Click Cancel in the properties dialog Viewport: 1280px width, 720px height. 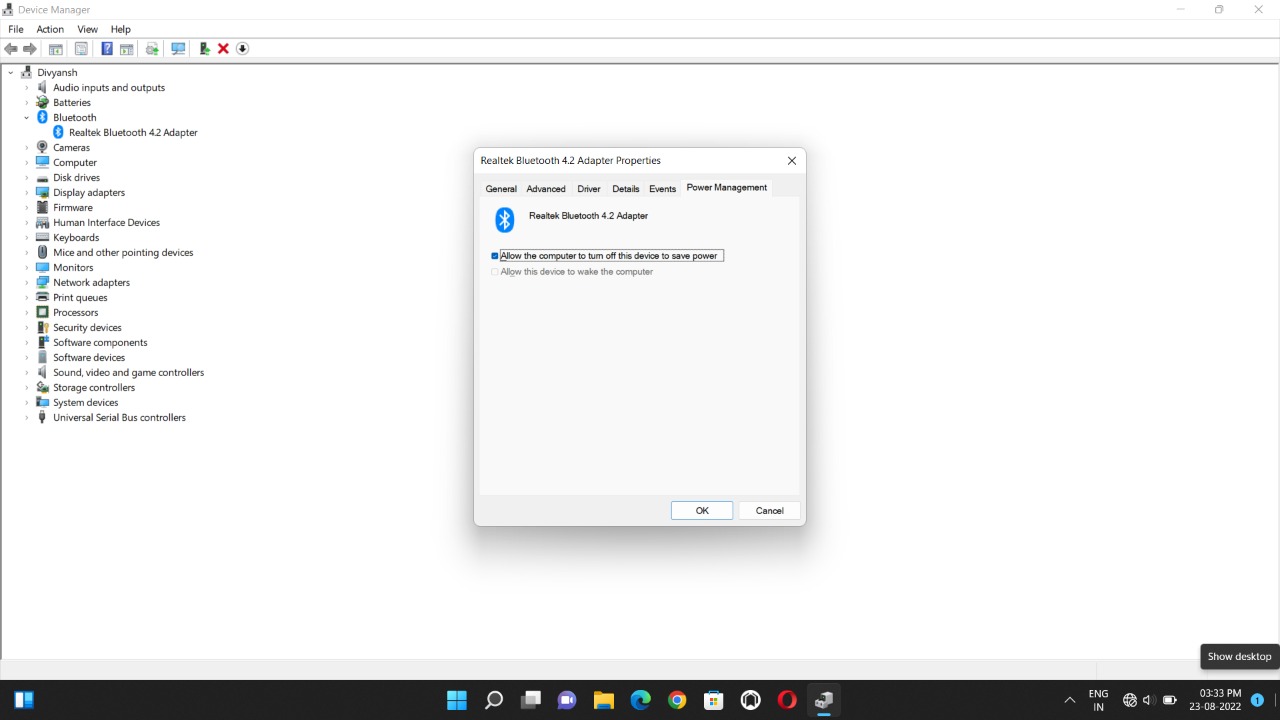(x=770, y=511)
